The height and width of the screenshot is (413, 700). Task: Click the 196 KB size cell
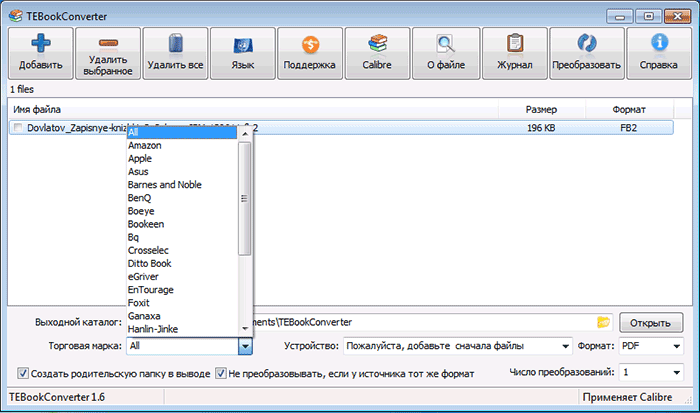[541, 128]
